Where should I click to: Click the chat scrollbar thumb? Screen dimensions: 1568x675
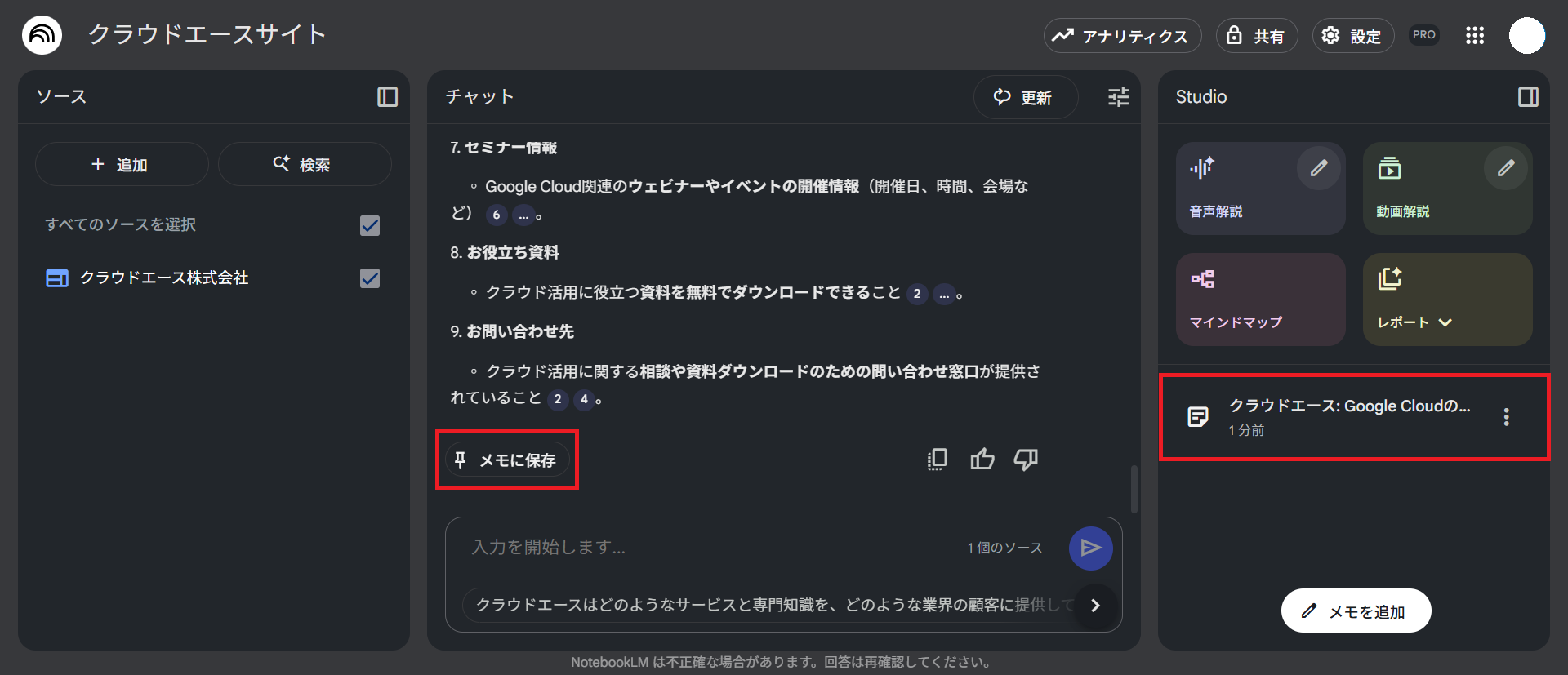(x=1134, y=489)
